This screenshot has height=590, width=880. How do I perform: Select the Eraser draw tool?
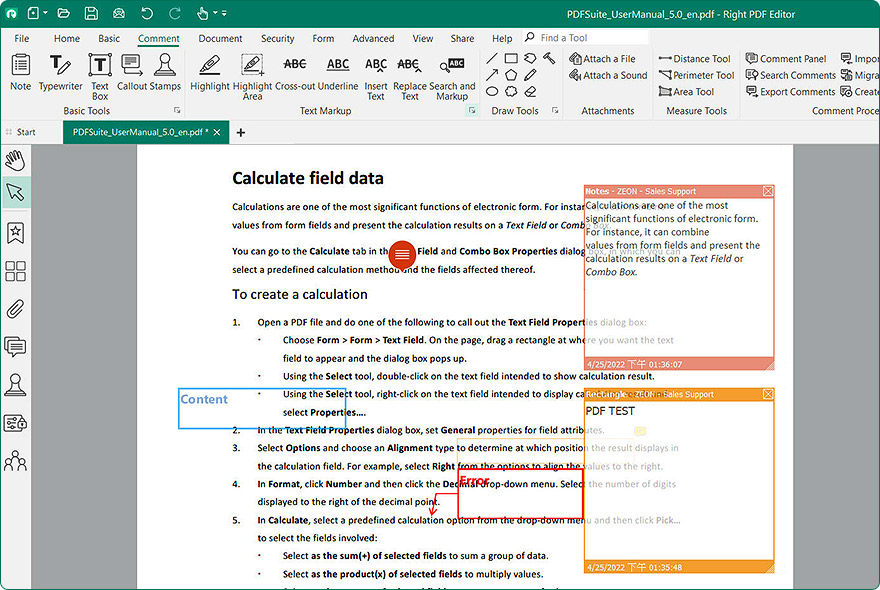530,92
